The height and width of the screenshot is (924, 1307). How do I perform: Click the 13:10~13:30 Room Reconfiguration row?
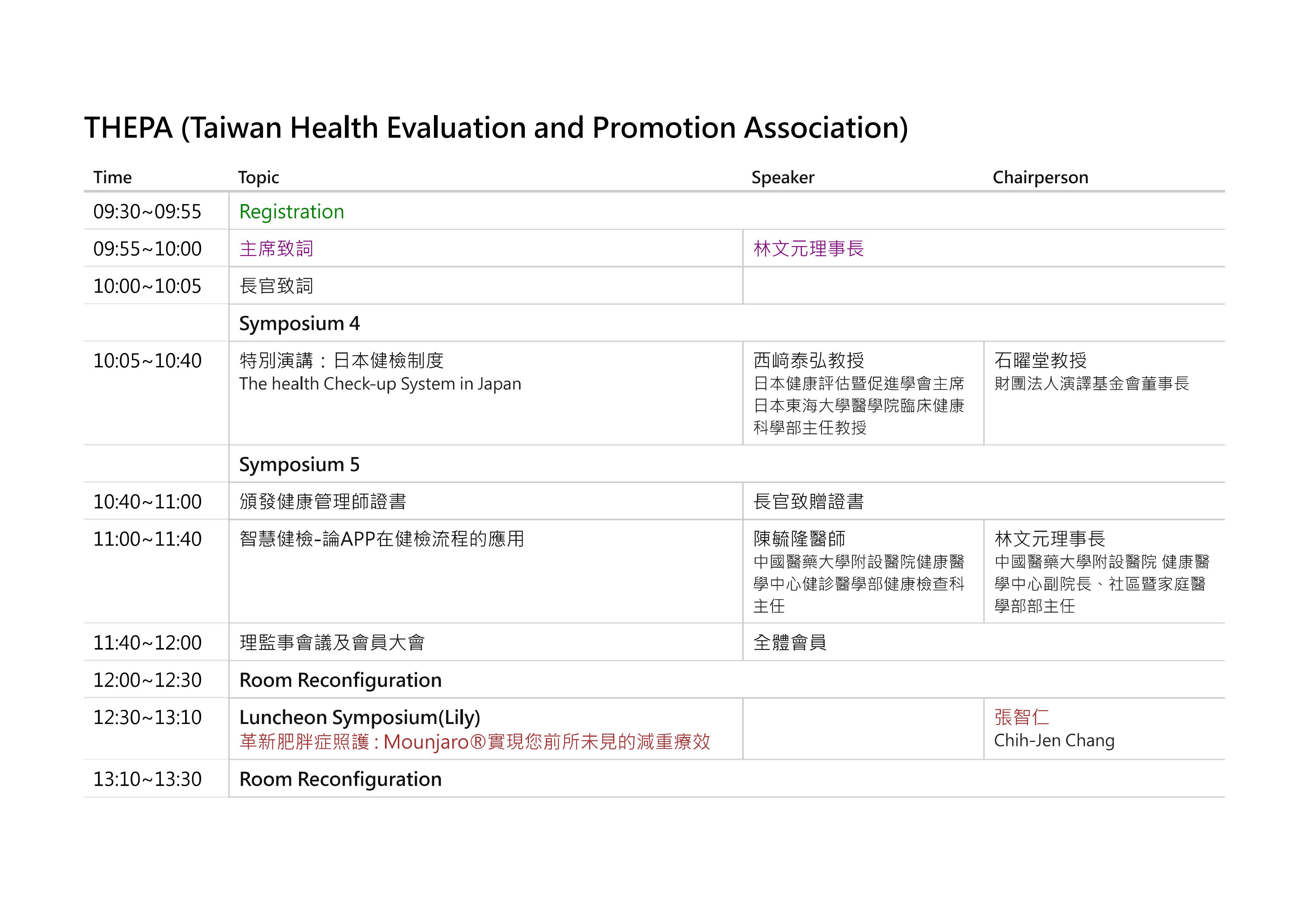(x=340, y=779)
